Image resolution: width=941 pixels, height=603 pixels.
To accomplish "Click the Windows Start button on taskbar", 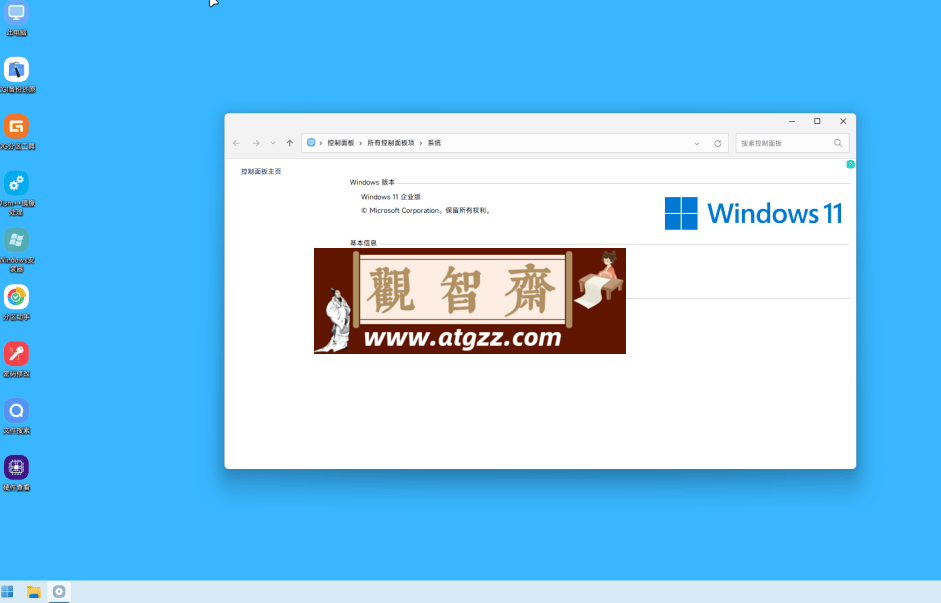I will click(7, 592).
